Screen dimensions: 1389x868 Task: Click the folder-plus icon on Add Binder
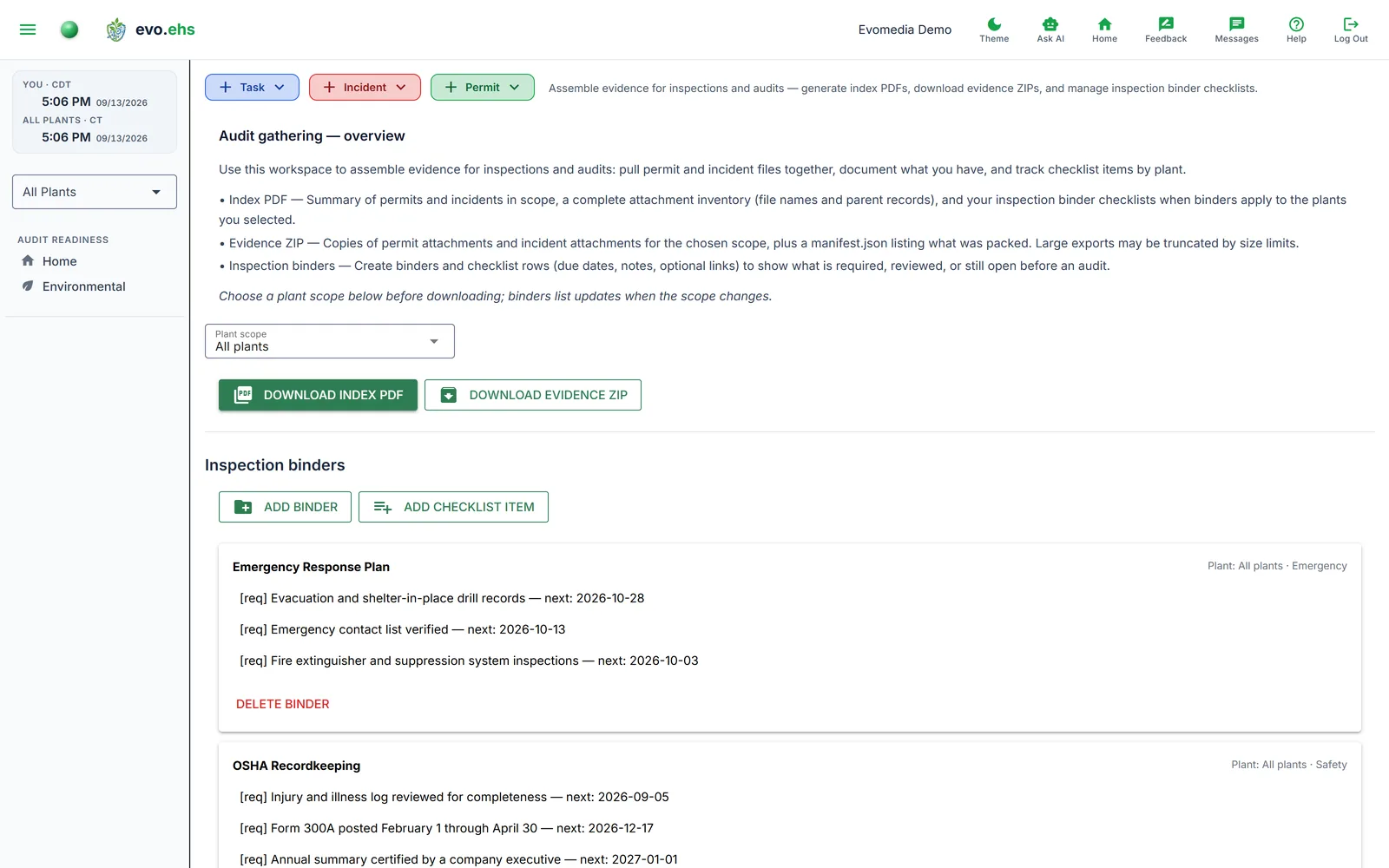[243, 507]
